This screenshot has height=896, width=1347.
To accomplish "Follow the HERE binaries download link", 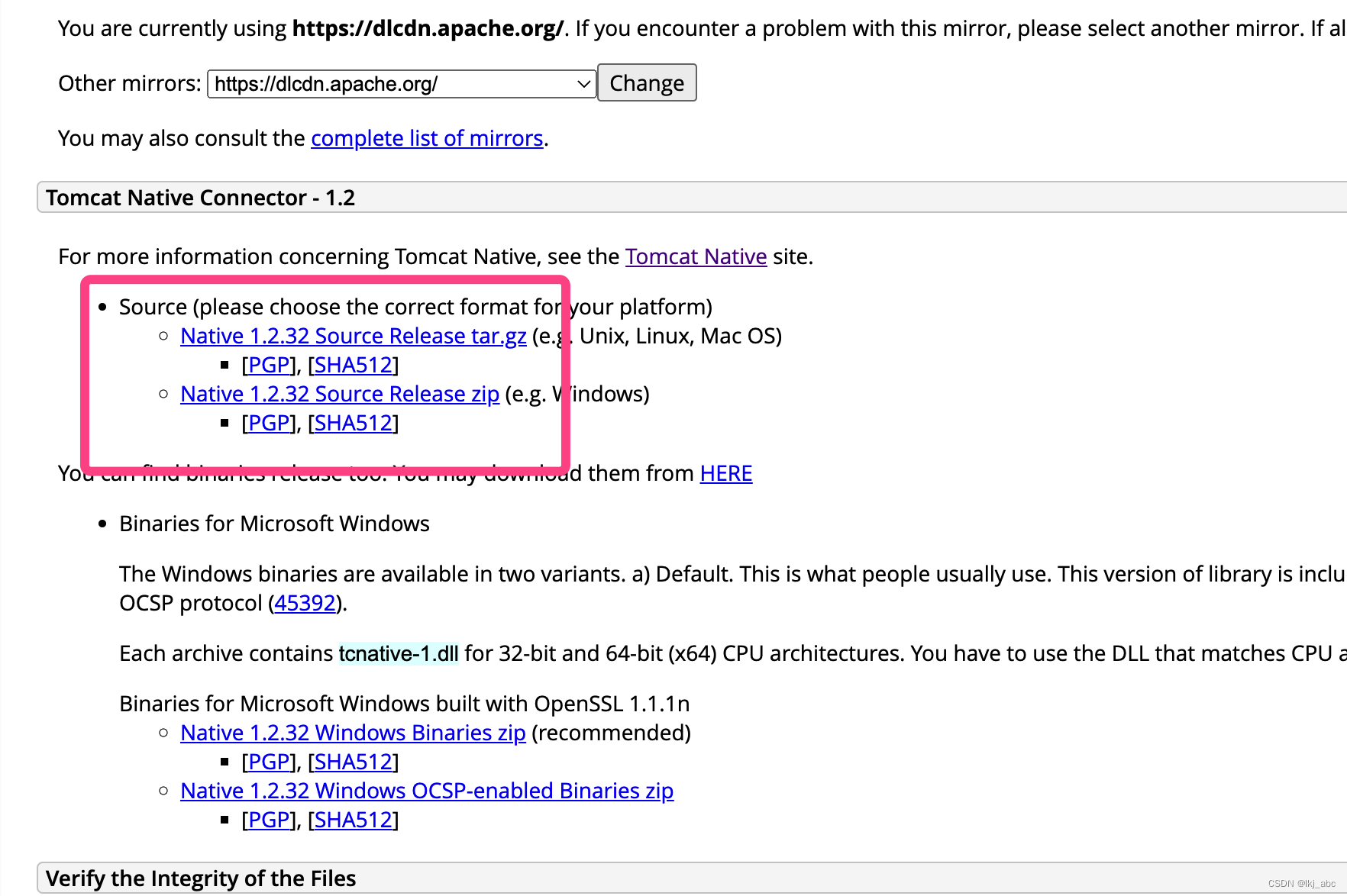I will coord(726,473).
